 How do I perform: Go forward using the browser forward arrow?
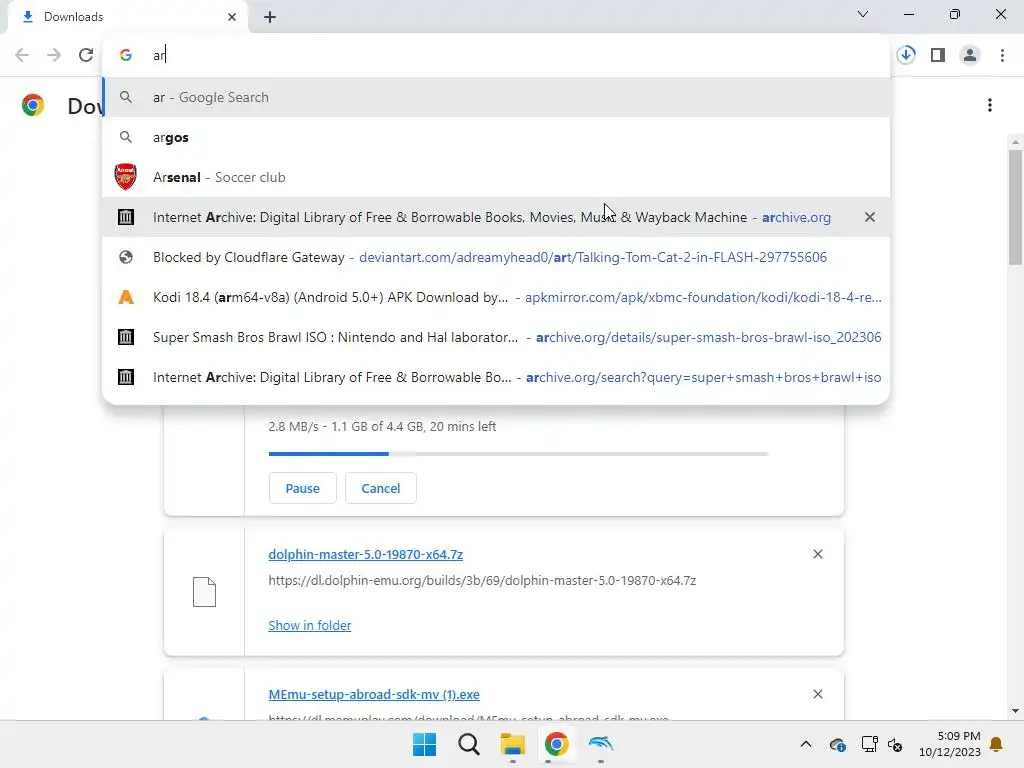click(x=54, y=55)
